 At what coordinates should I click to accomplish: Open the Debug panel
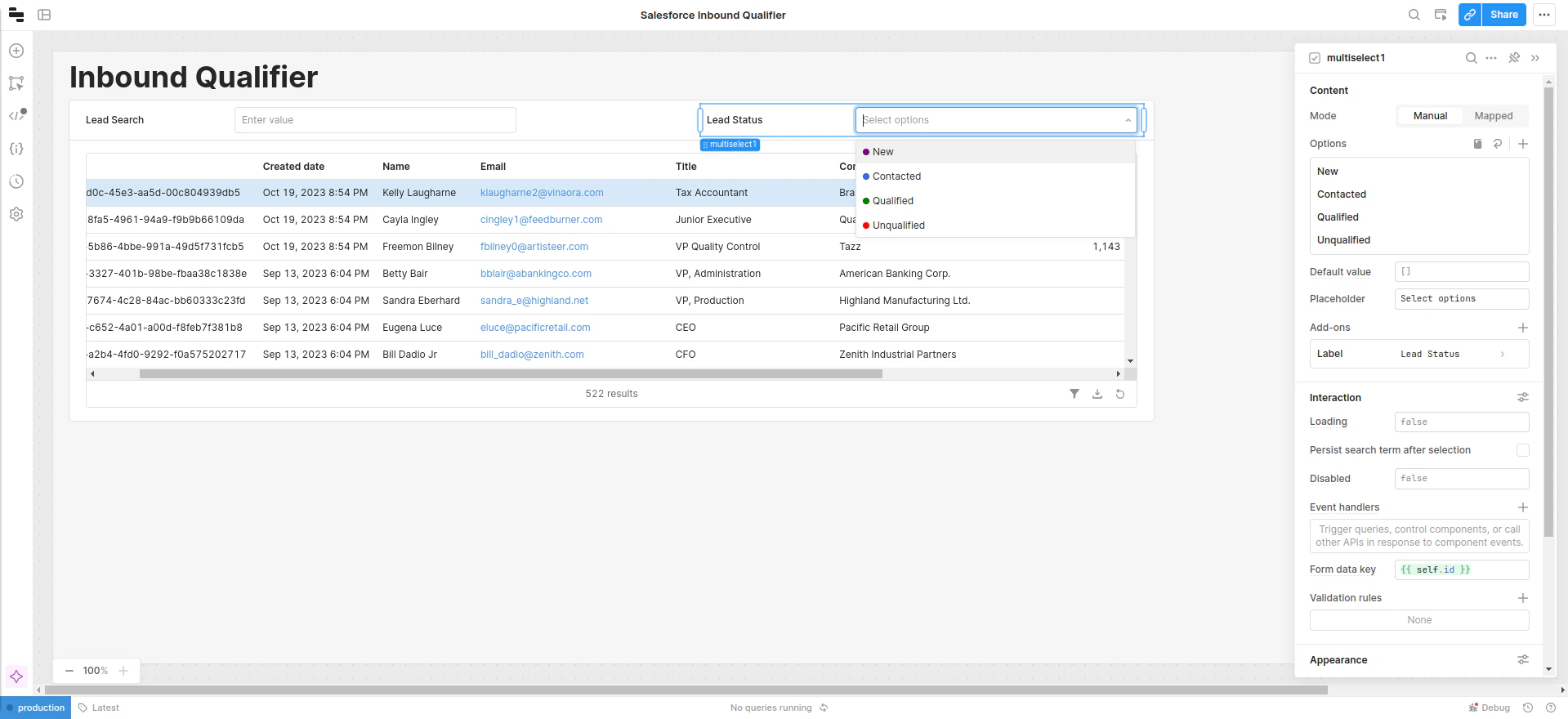click(x=1490, y=708)
